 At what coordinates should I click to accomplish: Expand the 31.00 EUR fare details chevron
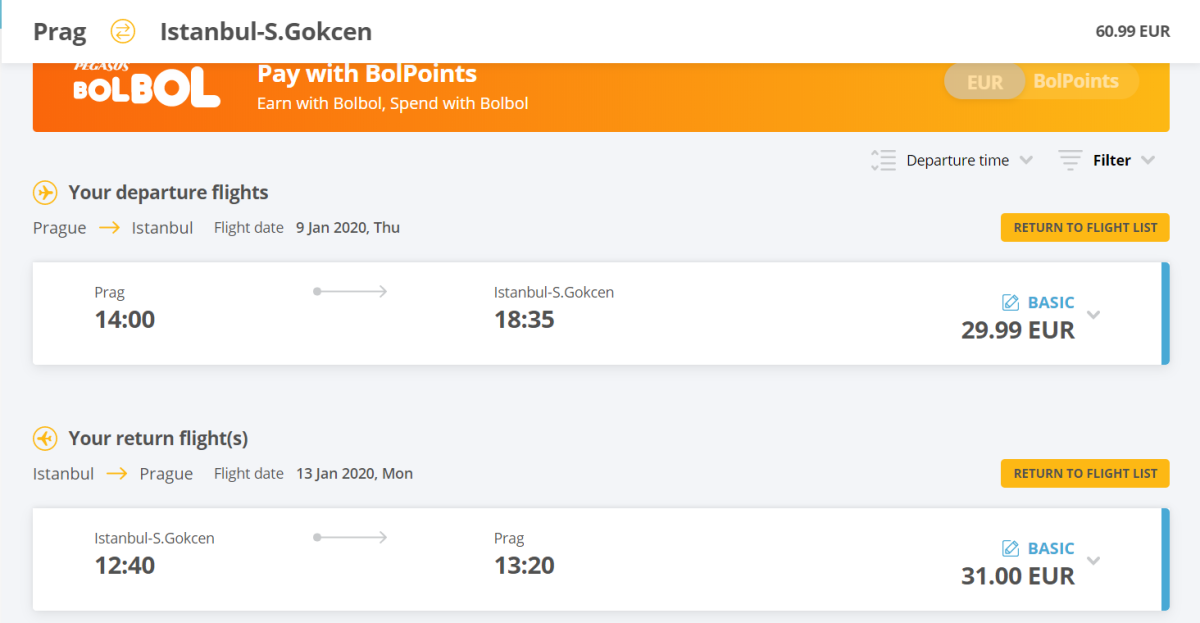(x=1094, y=561)
